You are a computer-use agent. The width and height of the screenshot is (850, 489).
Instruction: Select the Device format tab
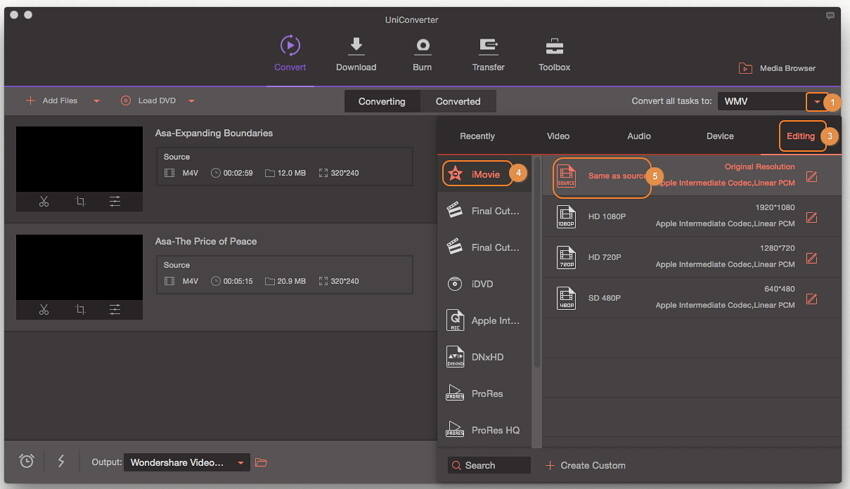click(x=720, y=136)
